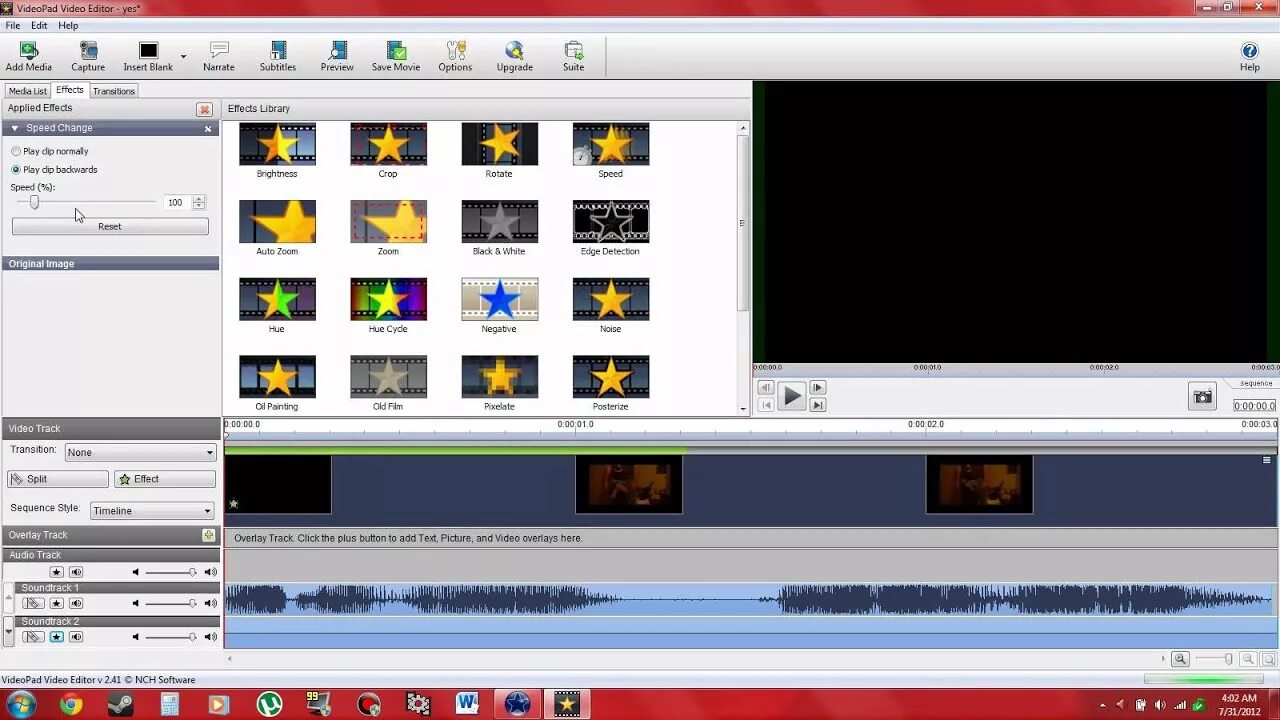1280x720 pixels.
Task: Choose the Crop effect
Action: (388, 151)
